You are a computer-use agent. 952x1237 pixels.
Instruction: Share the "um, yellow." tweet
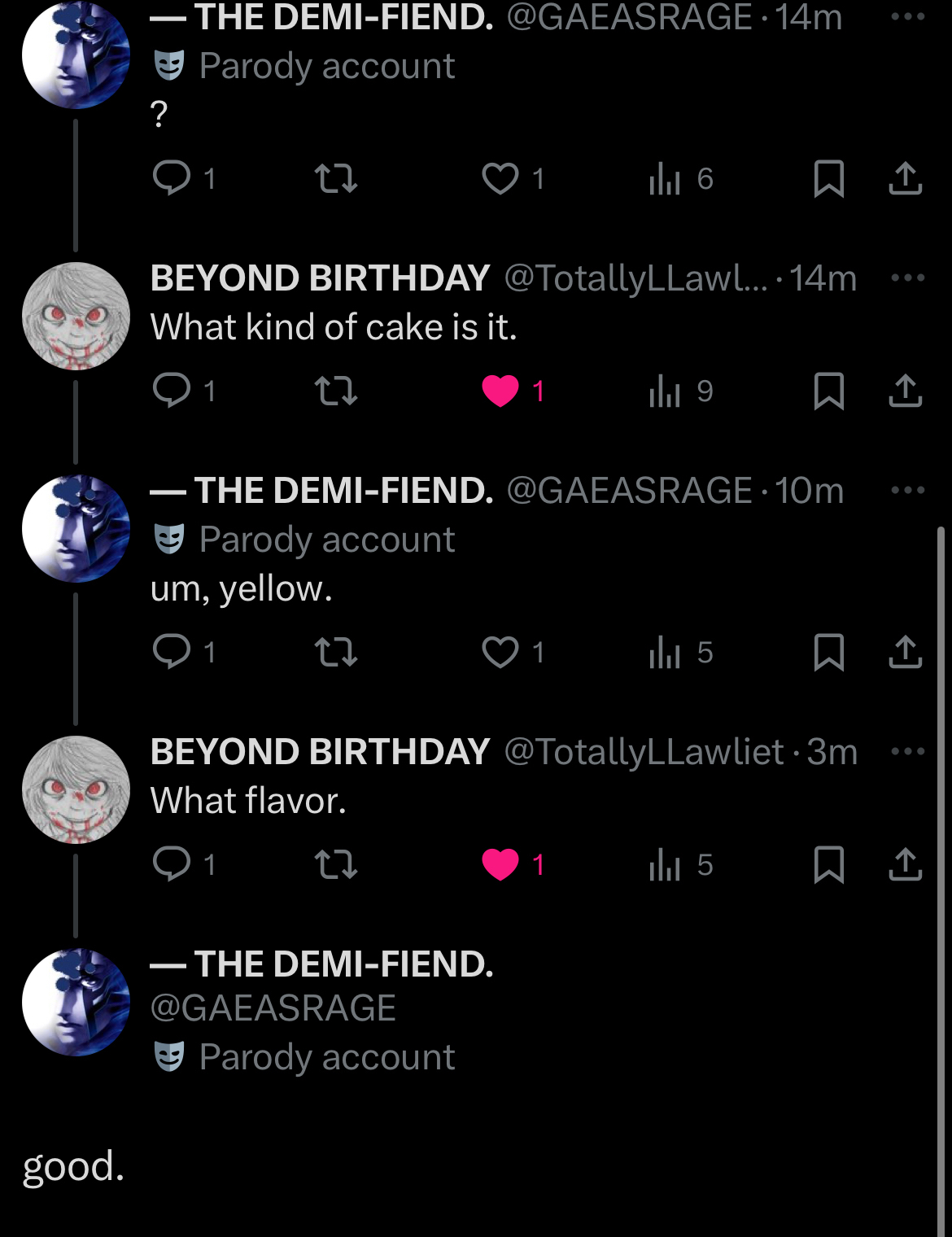pos(905,652)
